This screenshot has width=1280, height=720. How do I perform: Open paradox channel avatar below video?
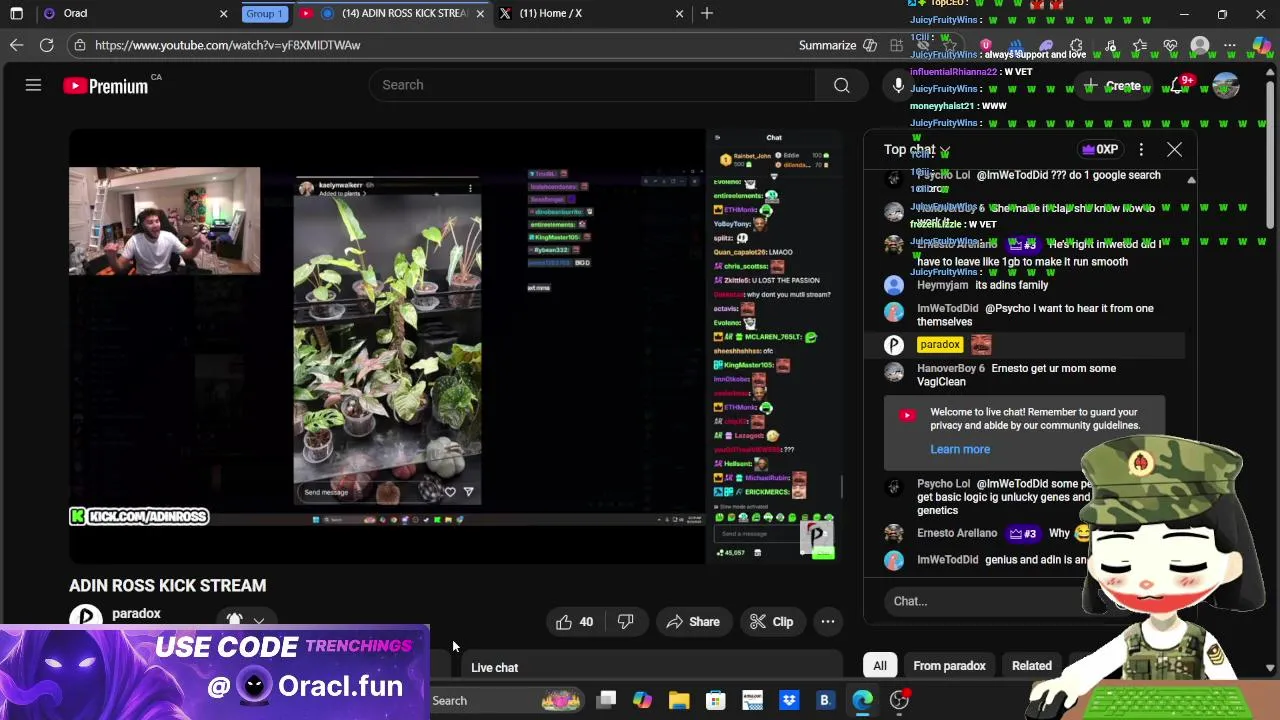pos(86,617)
